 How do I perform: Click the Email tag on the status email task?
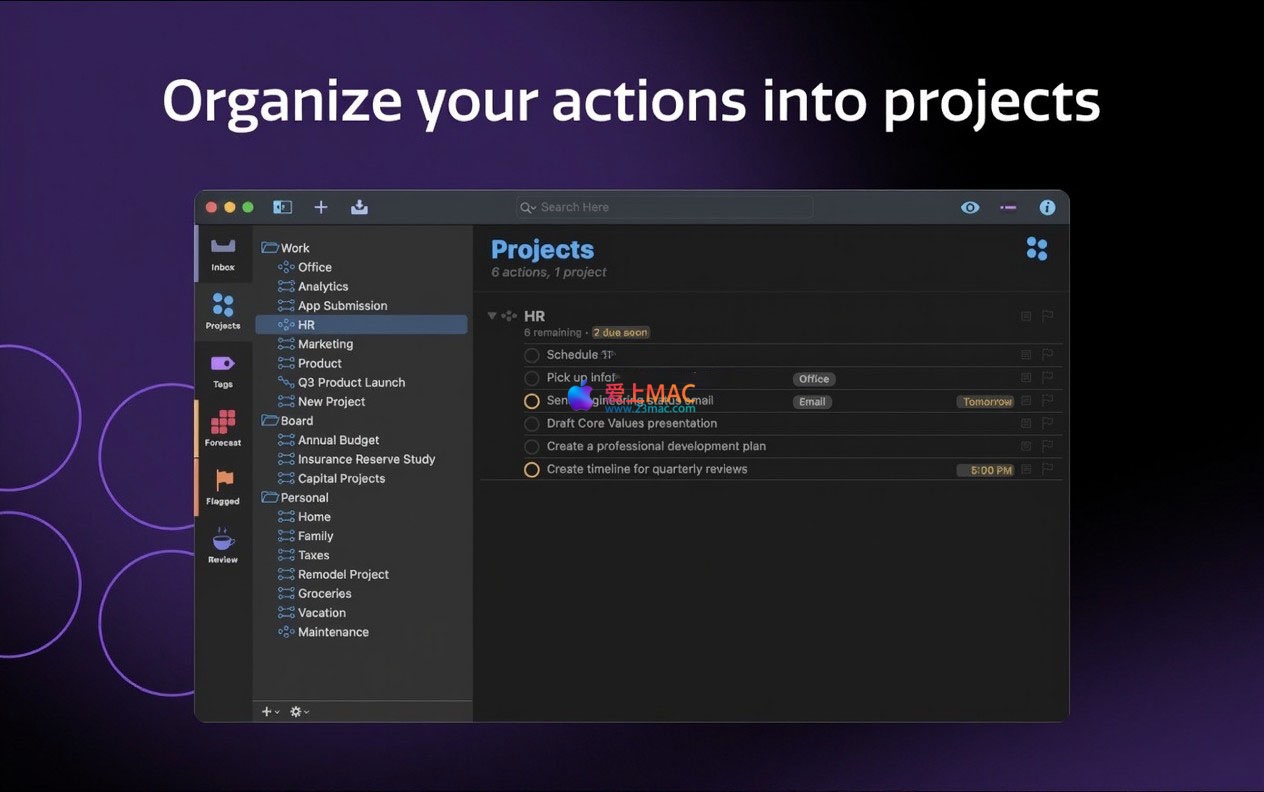812,402
